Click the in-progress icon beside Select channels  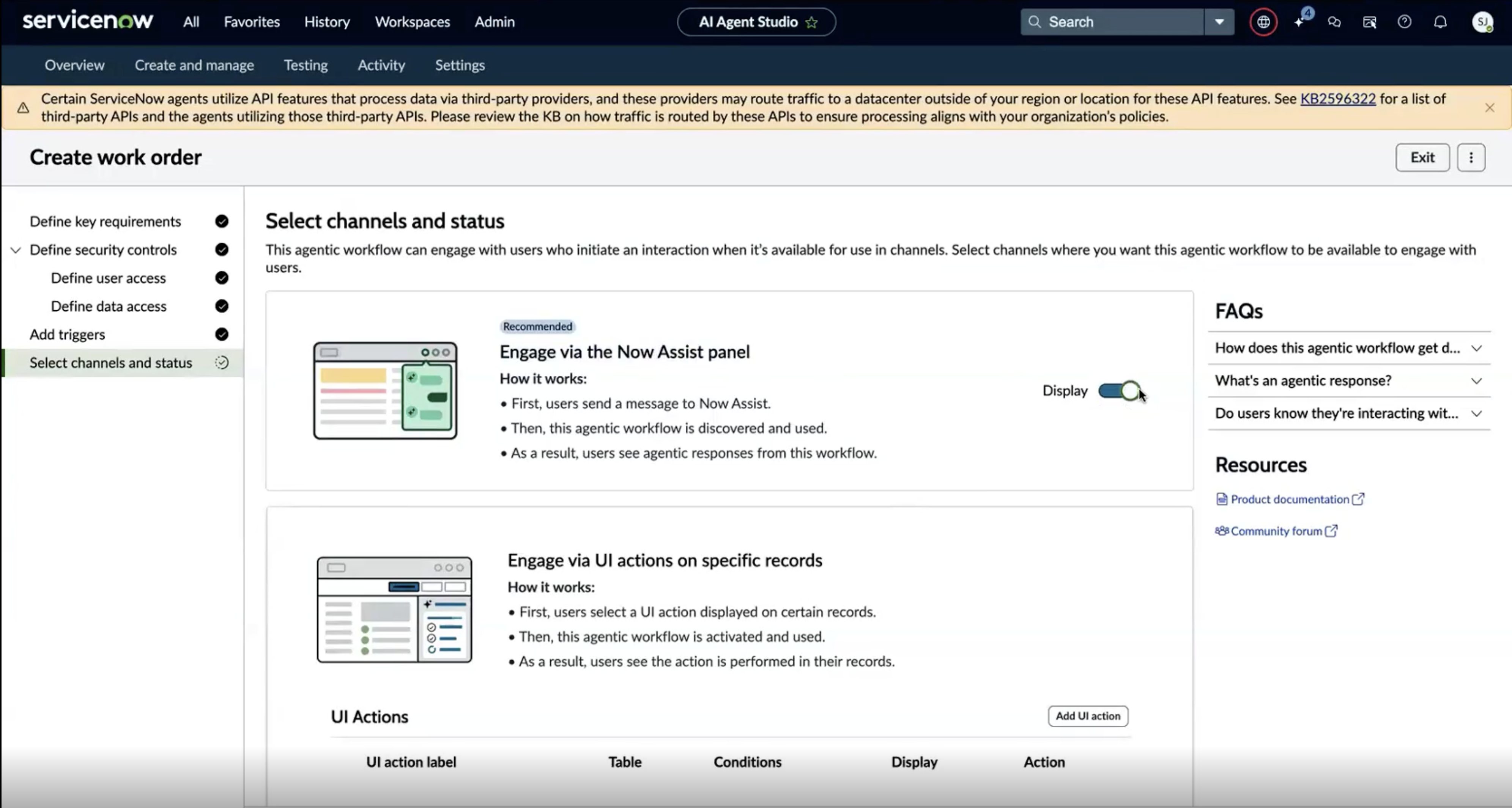tap(221, 363)
